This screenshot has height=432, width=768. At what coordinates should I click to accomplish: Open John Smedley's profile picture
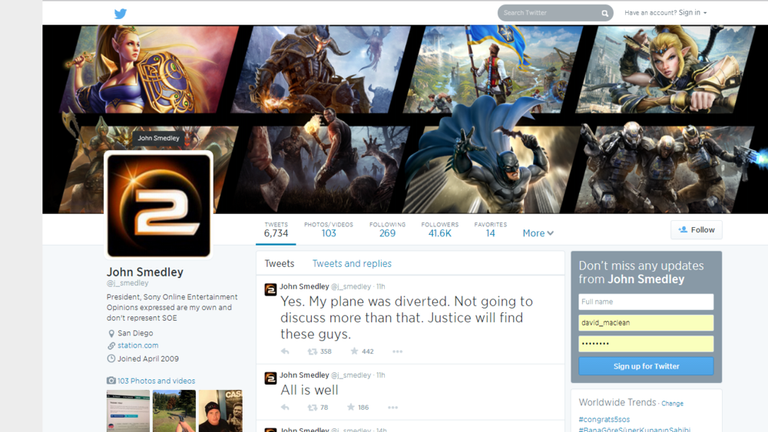tap(159, 205)
